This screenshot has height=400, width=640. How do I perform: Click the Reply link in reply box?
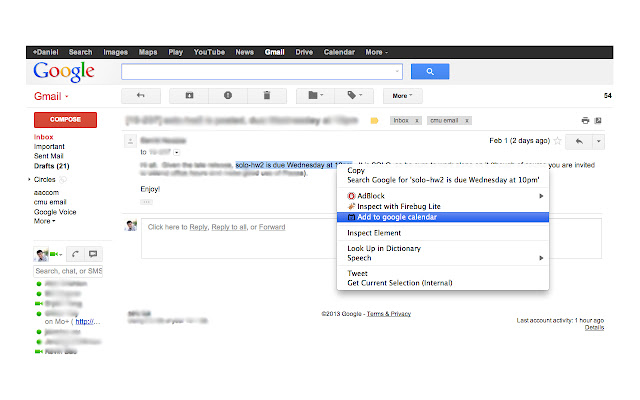tap(198, 227)
